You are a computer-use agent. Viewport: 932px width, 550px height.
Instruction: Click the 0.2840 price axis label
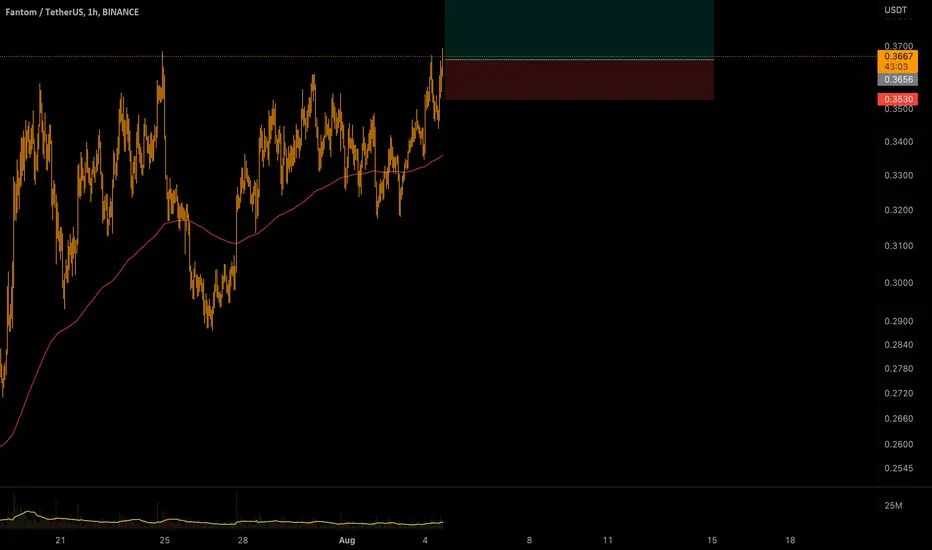898,345
